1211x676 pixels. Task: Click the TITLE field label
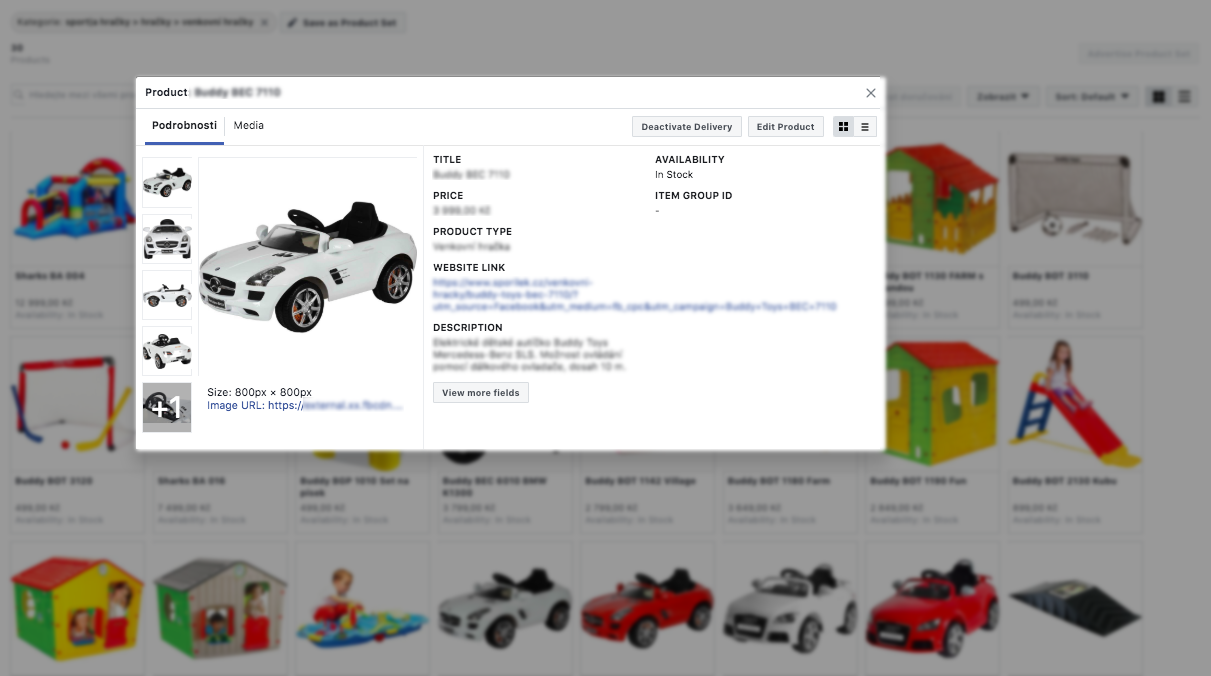(447, 160)
